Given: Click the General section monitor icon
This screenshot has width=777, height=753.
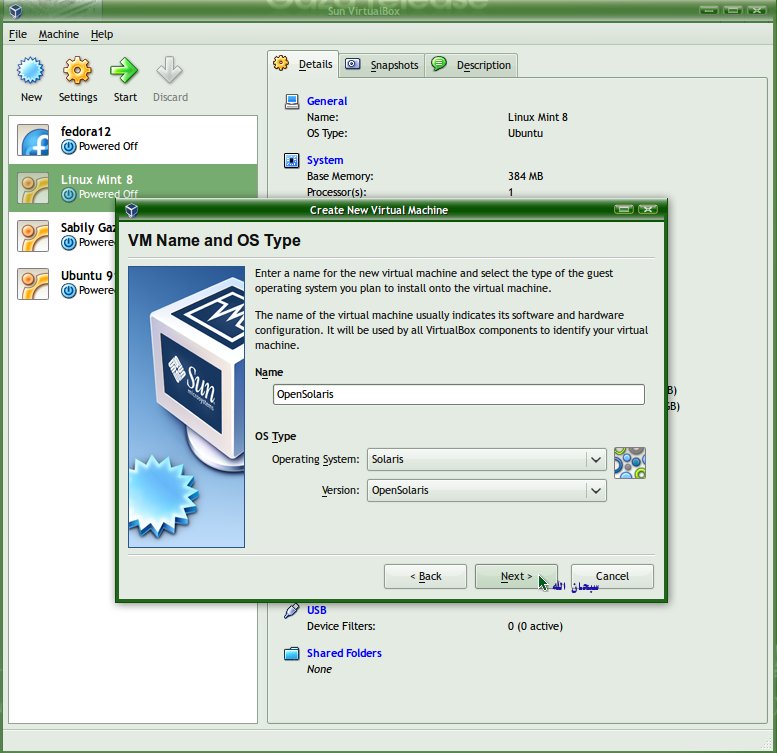Looking at the screenshot, I should (292, 102).
